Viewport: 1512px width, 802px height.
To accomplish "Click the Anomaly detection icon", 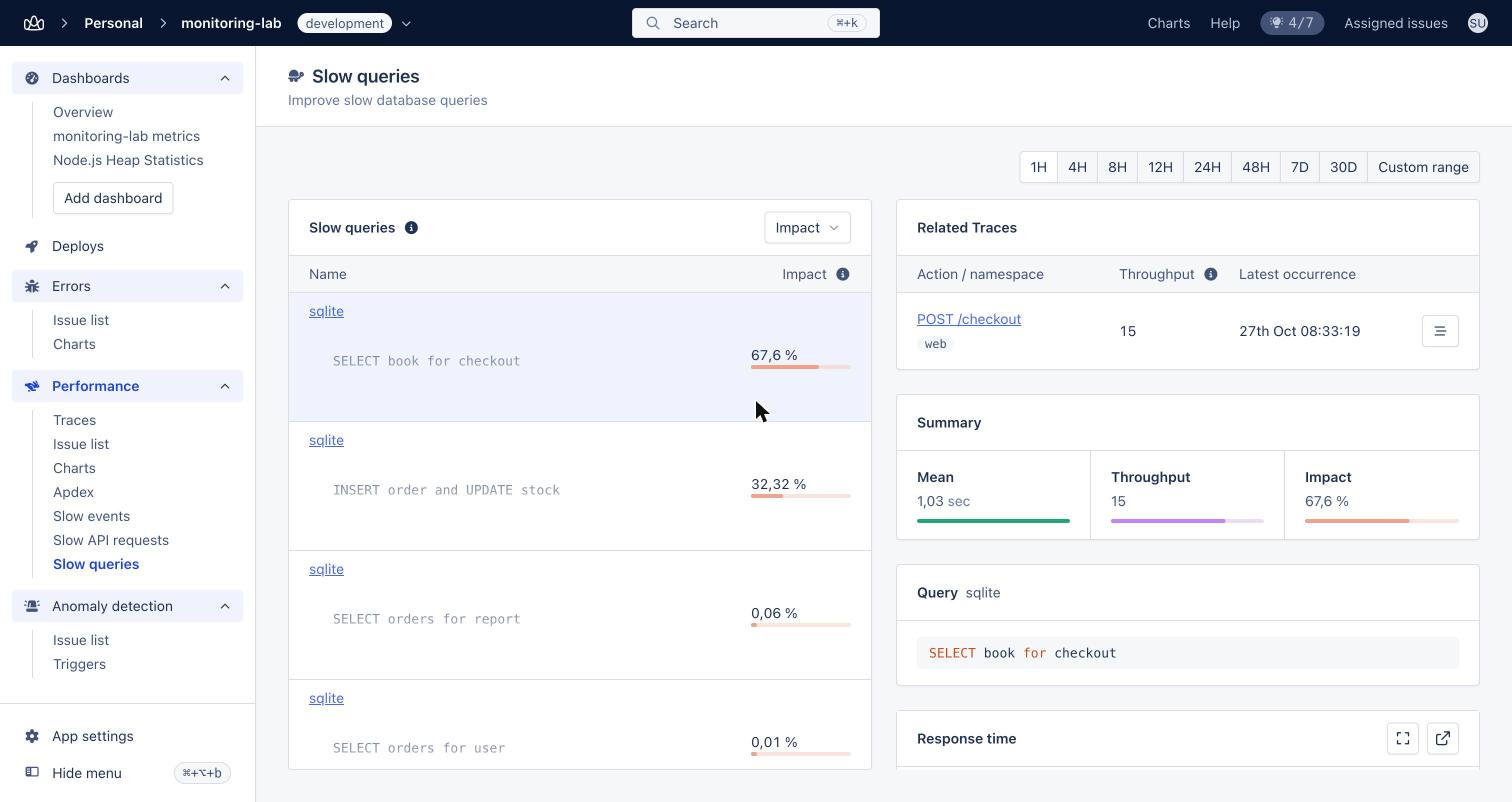I will point(32,606).
